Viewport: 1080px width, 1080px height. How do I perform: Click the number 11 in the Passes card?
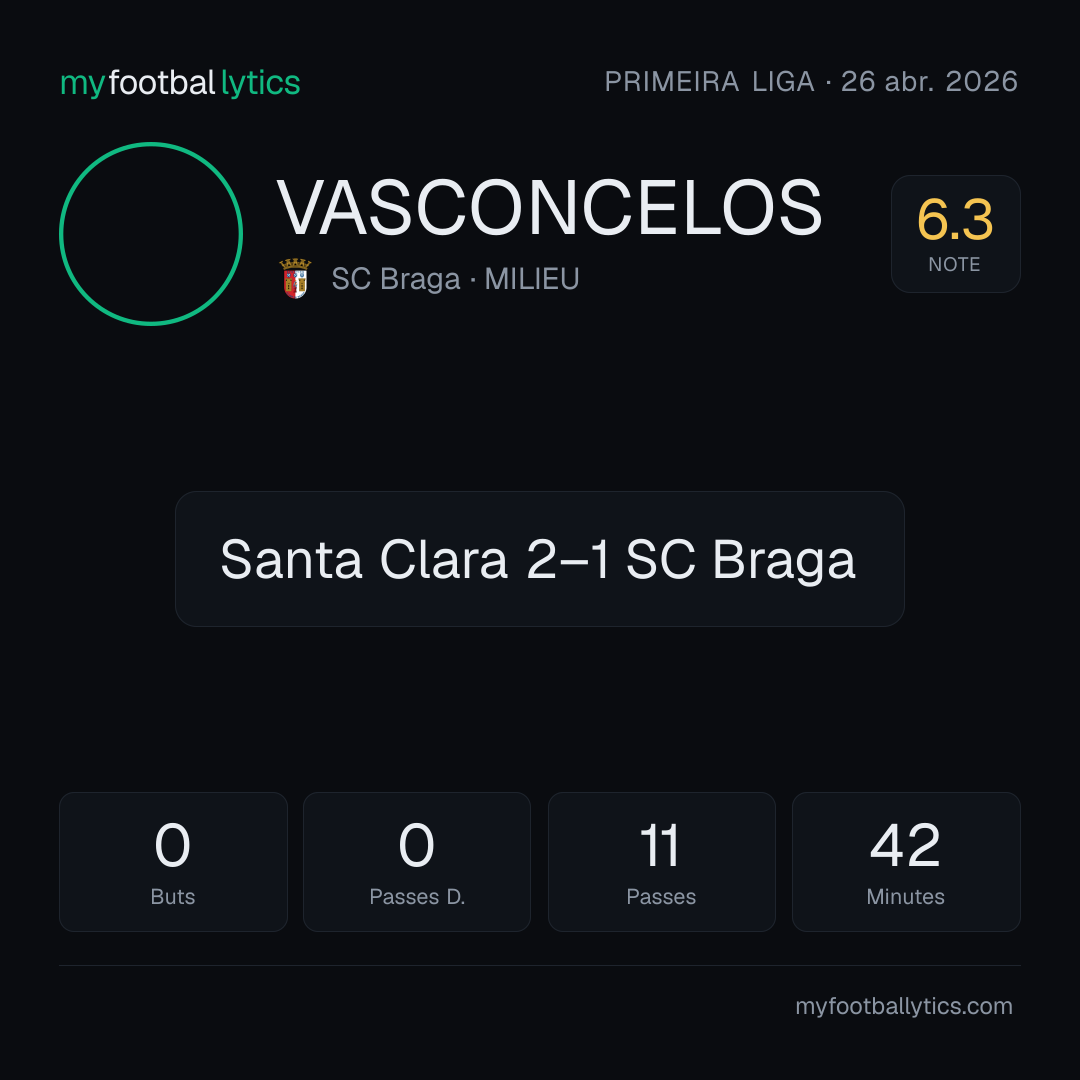point(660,845)
